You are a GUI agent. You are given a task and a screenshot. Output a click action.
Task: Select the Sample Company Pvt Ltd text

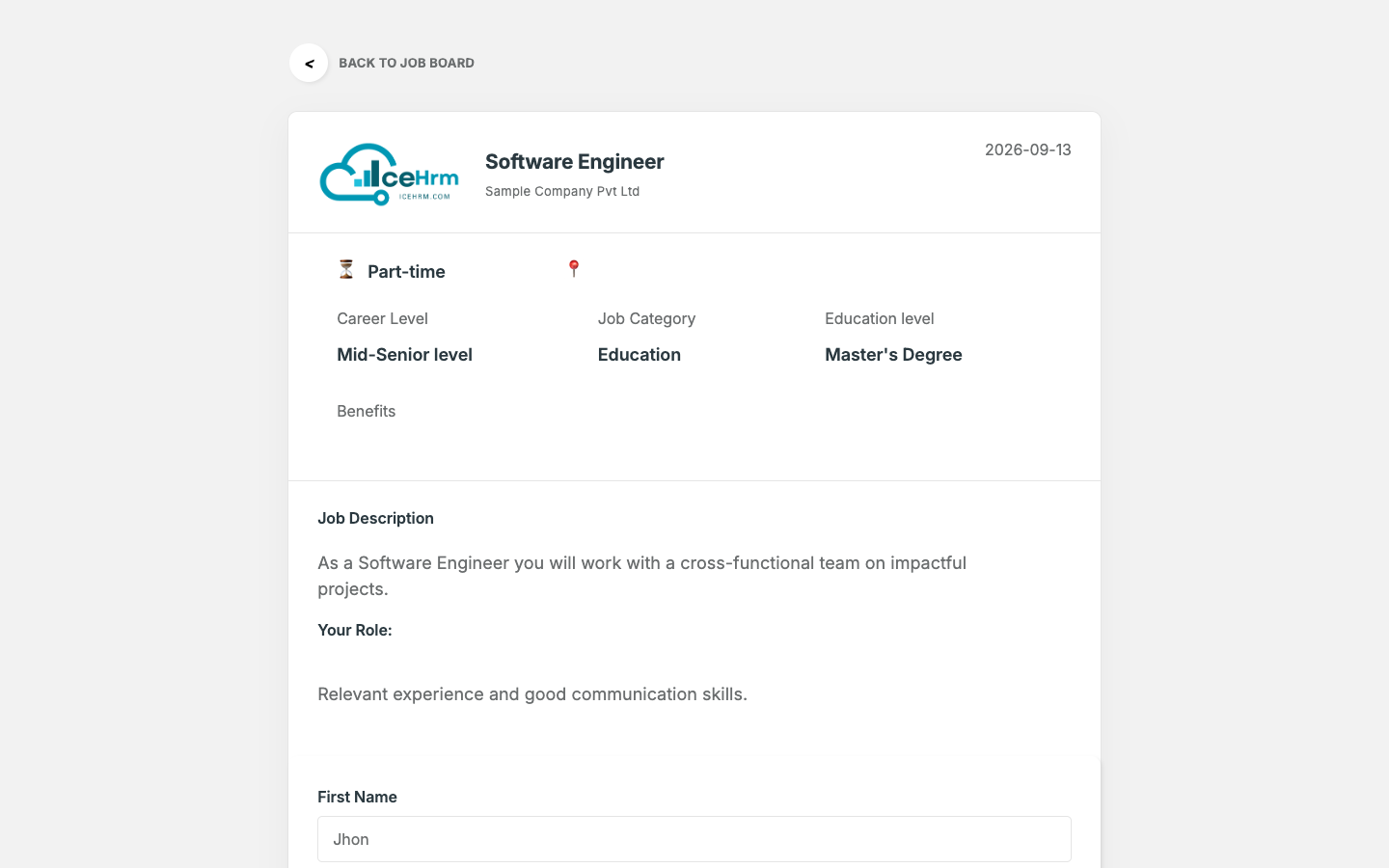562,191
